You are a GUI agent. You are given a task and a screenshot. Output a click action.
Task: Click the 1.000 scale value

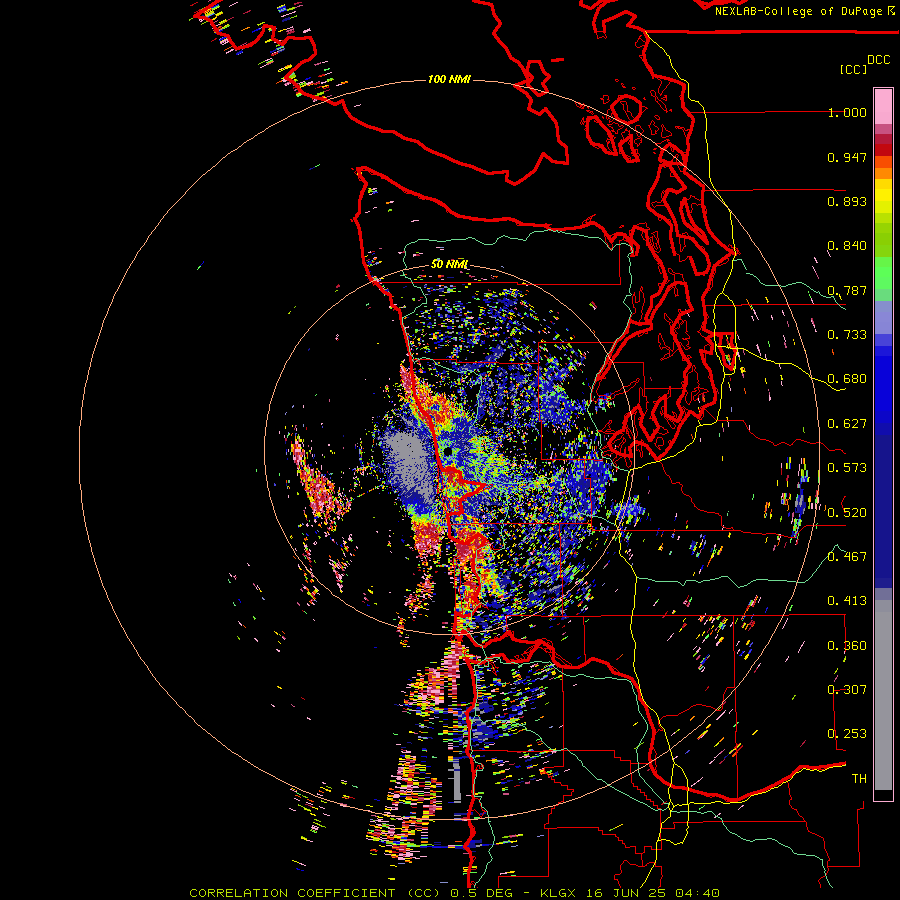(847, 112)
